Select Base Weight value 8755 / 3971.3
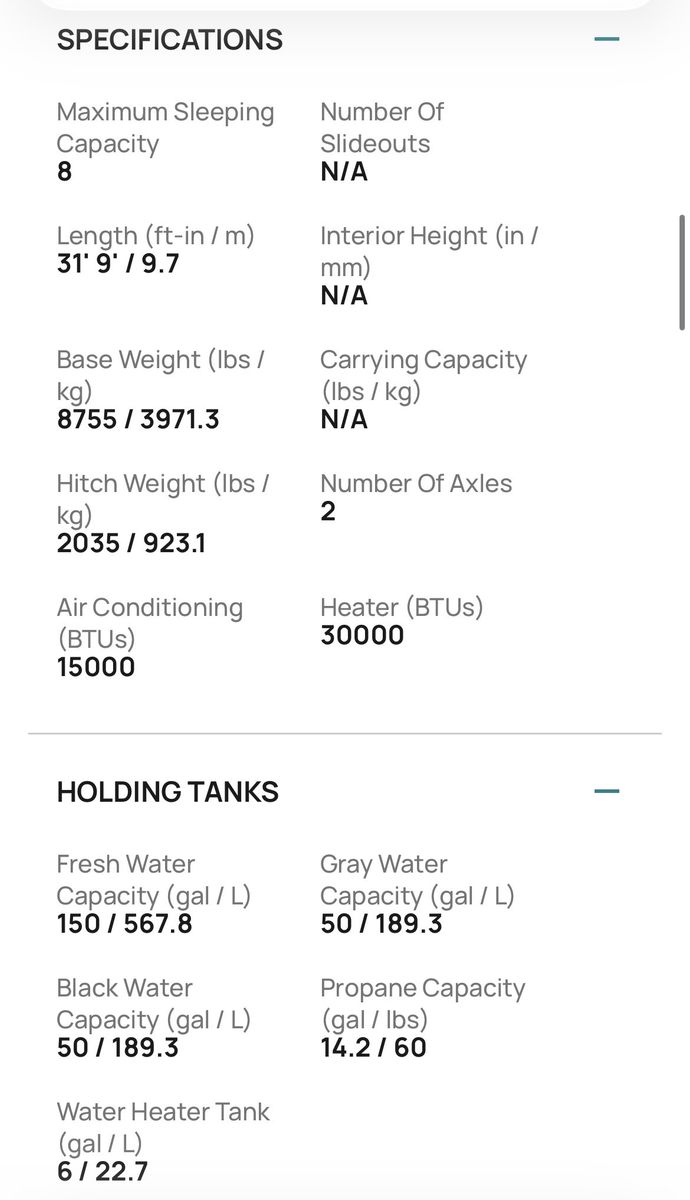The height and width of the screenshot is (1200, 690). click(x=138, y=419)
